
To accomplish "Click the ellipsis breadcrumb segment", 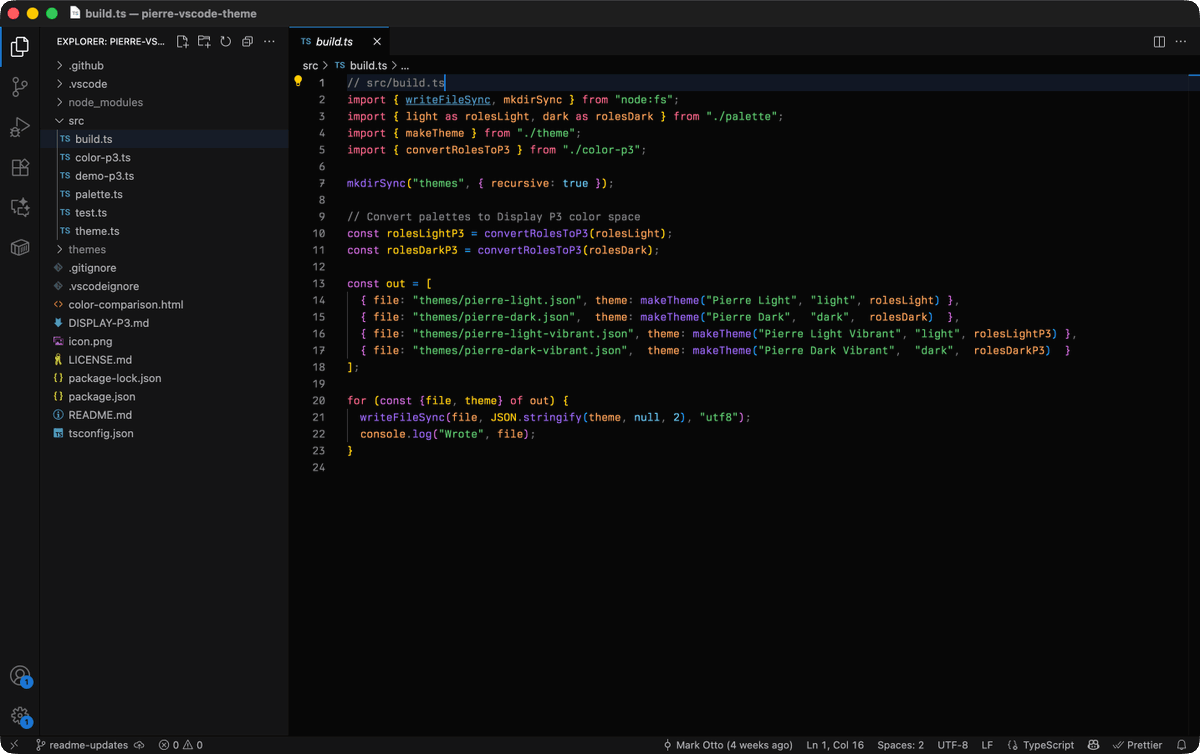I will (404, 65).
